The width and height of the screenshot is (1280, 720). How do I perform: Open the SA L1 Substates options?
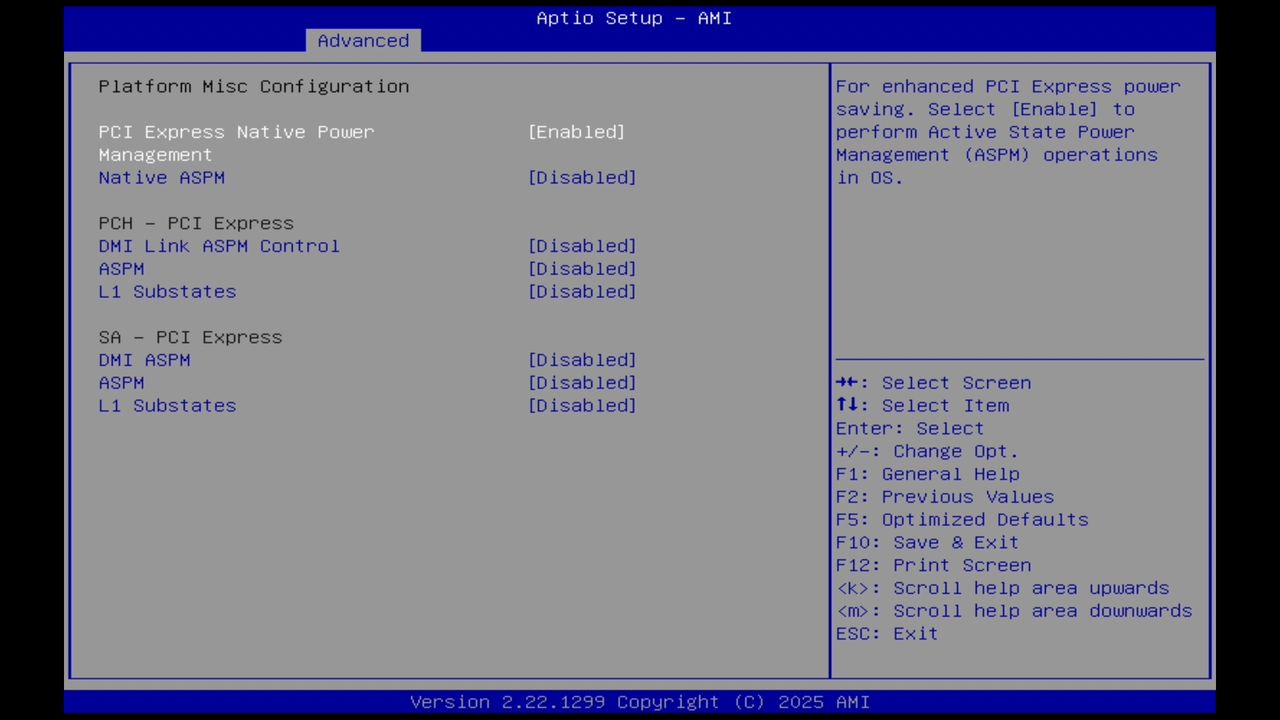[581, 405]
